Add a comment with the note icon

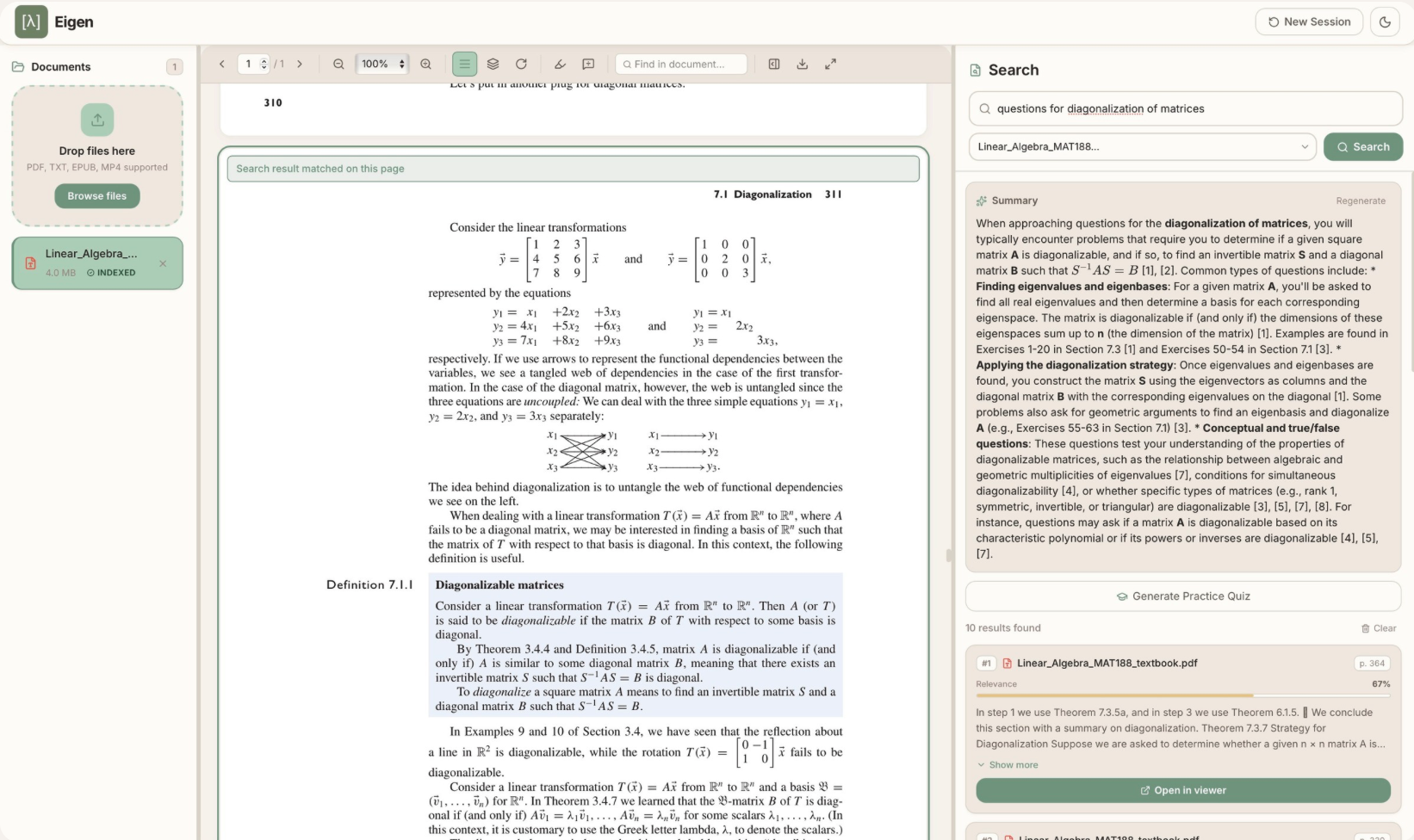(x=588, y=64)
